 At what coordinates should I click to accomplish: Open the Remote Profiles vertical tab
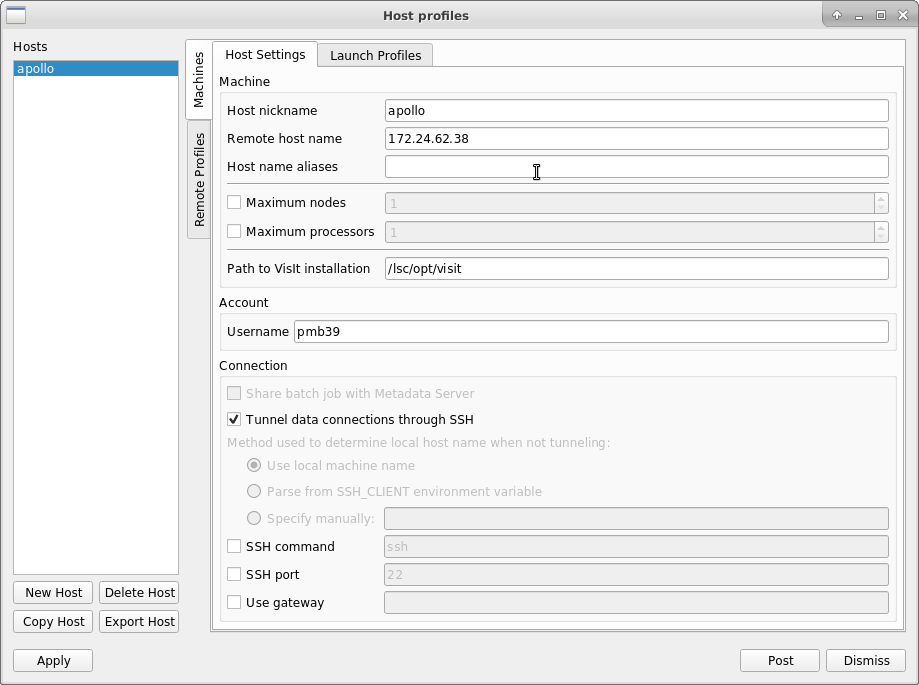[x=199, y=180]
